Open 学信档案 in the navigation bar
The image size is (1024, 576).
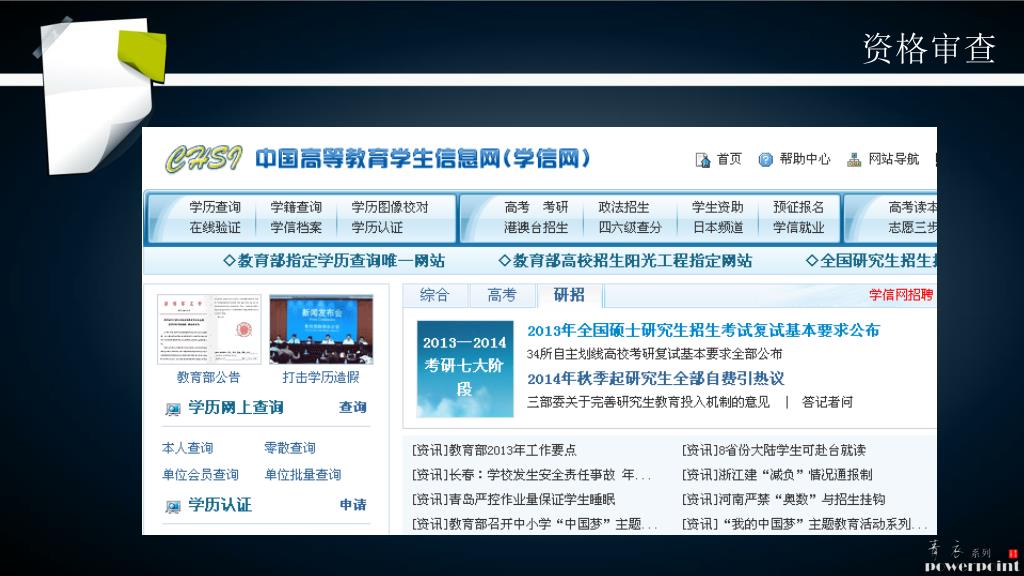(x=296, y=227)
